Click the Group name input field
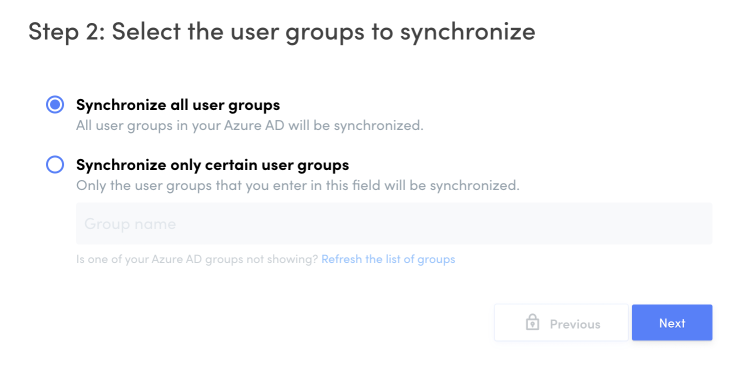Viewport: 739px width, 383px height. click(x=394, y=223)
